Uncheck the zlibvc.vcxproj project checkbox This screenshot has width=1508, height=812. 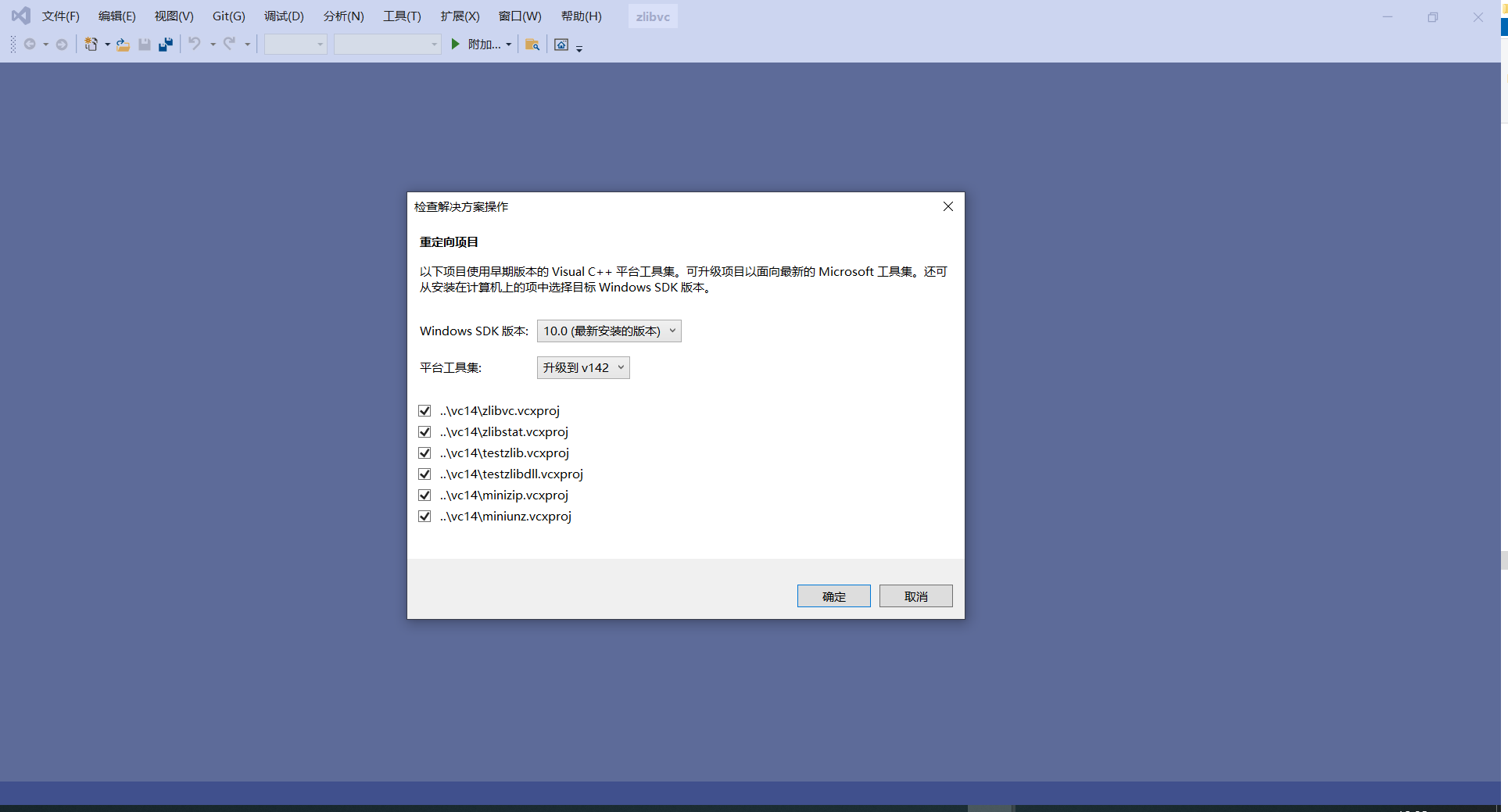pyautogui.click(x=424, y=410)
